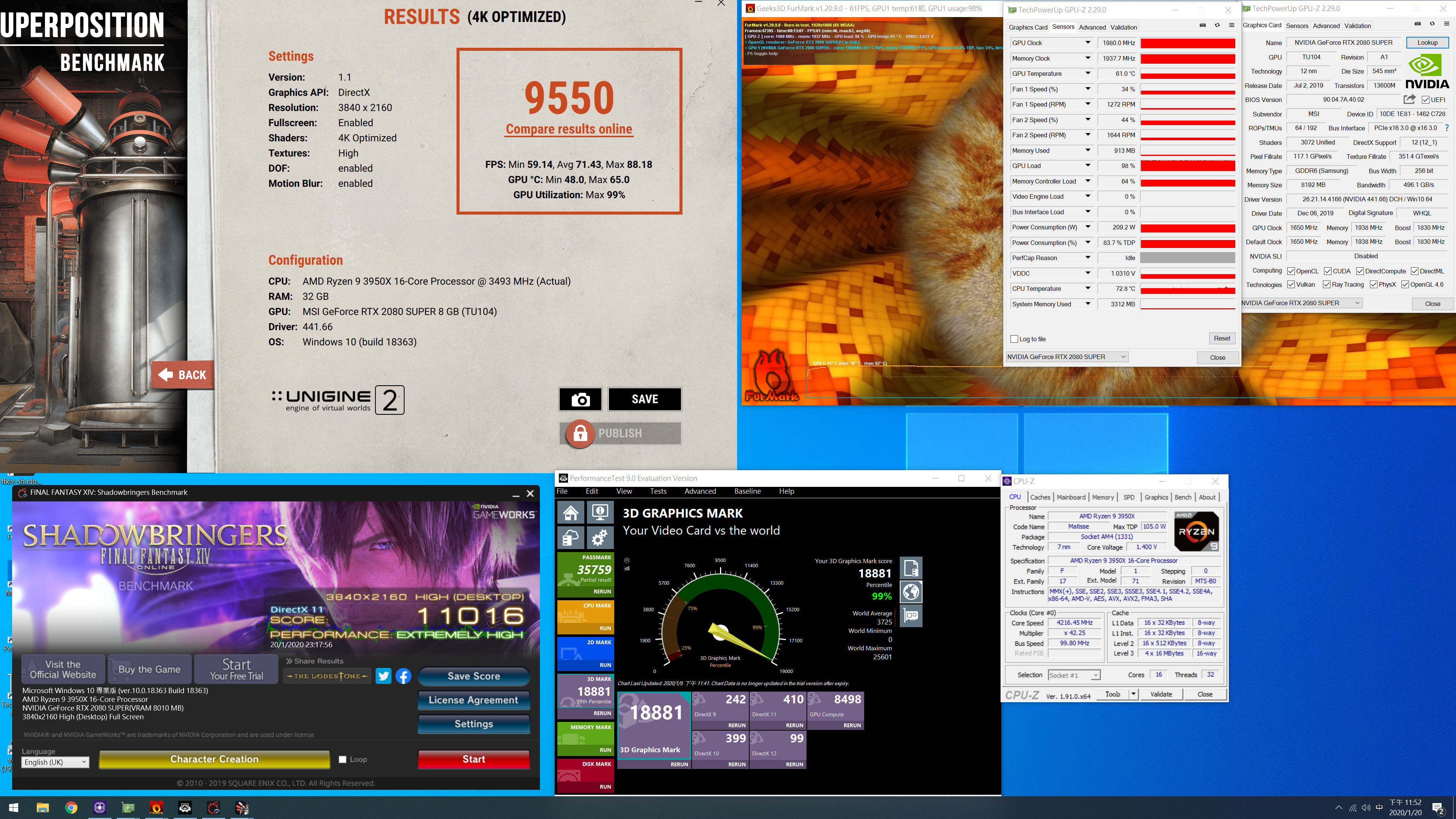Click the BIOS export share icon in GPU-Z

[1409, 99]
